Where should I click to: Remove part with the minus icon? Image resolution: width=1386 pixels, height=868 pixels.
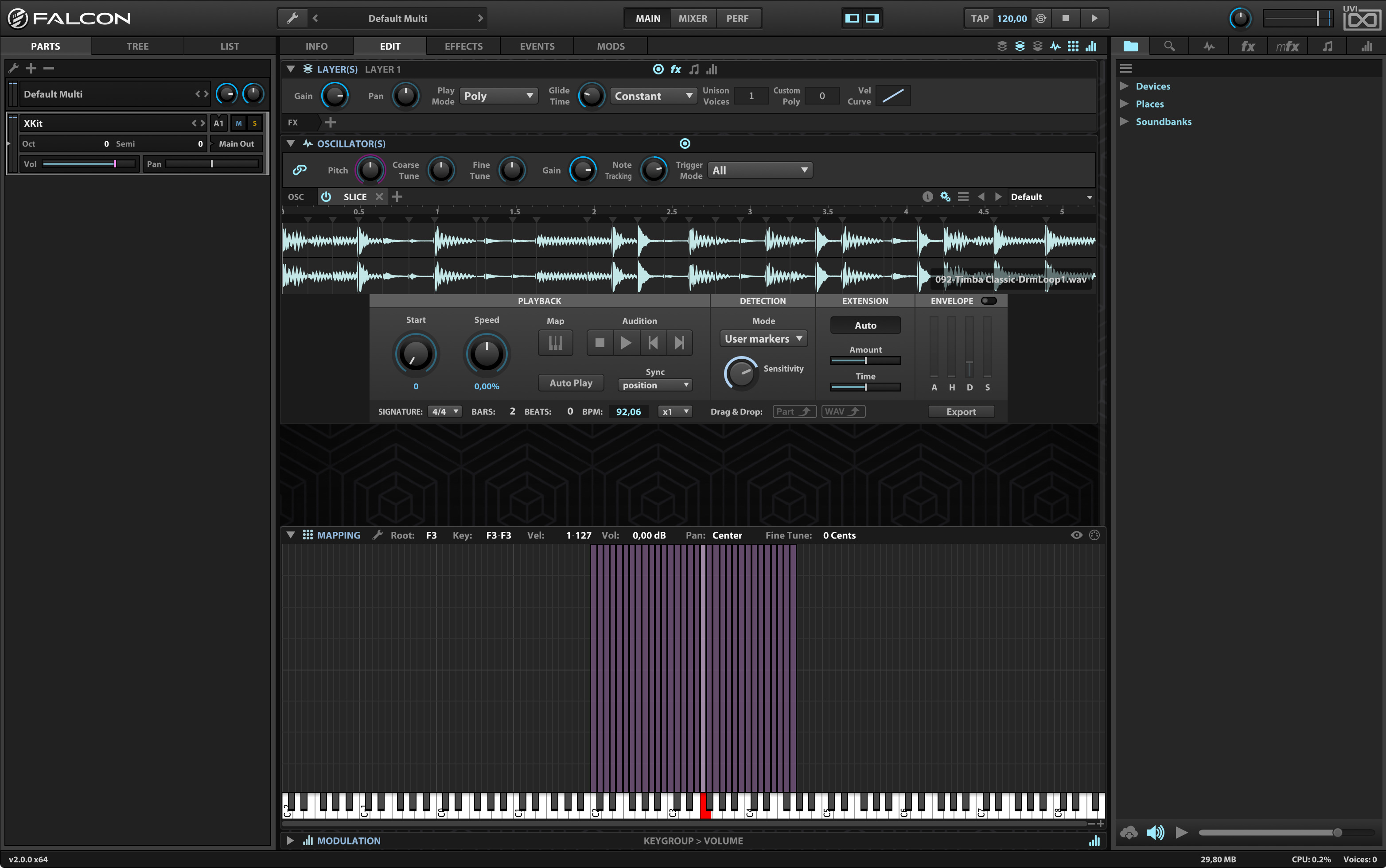pyautogui.click(x=49, y=68)
